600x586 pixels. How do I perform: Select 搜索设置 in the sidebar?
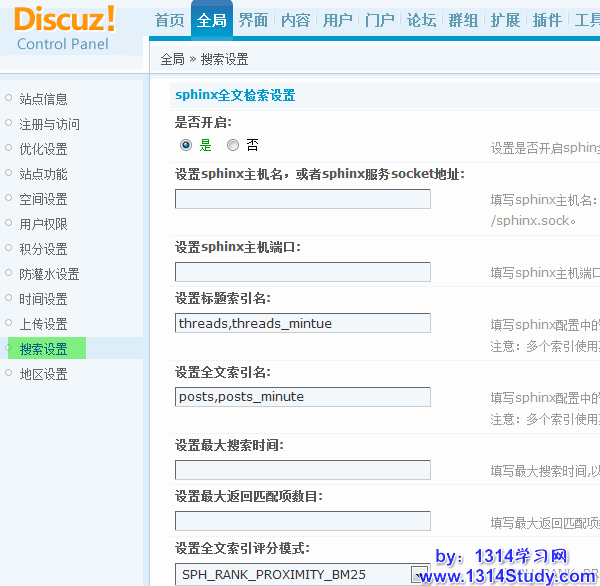44,349
